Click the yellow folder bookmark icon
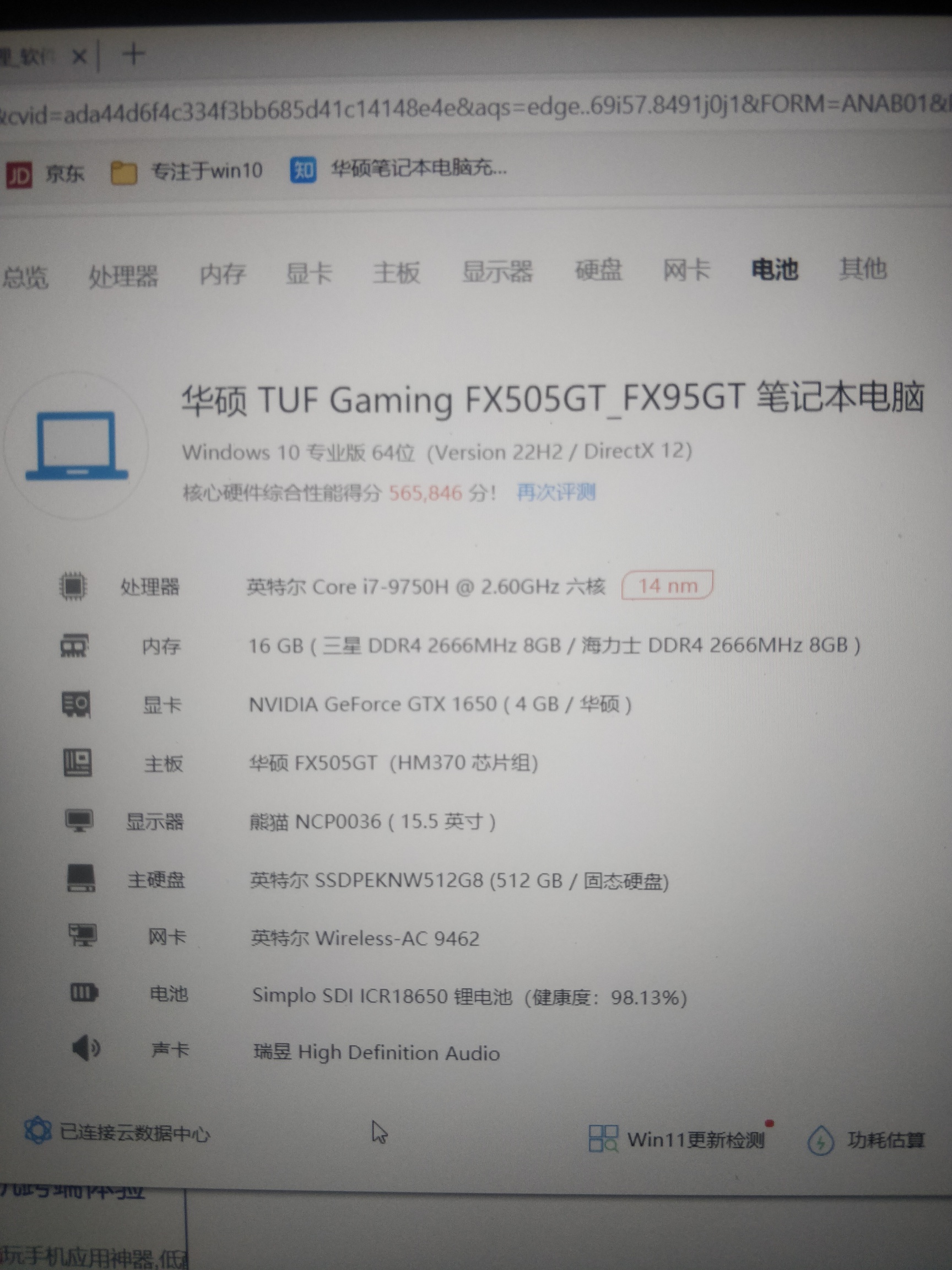The image size is (952, 1270). coord(123,172)
